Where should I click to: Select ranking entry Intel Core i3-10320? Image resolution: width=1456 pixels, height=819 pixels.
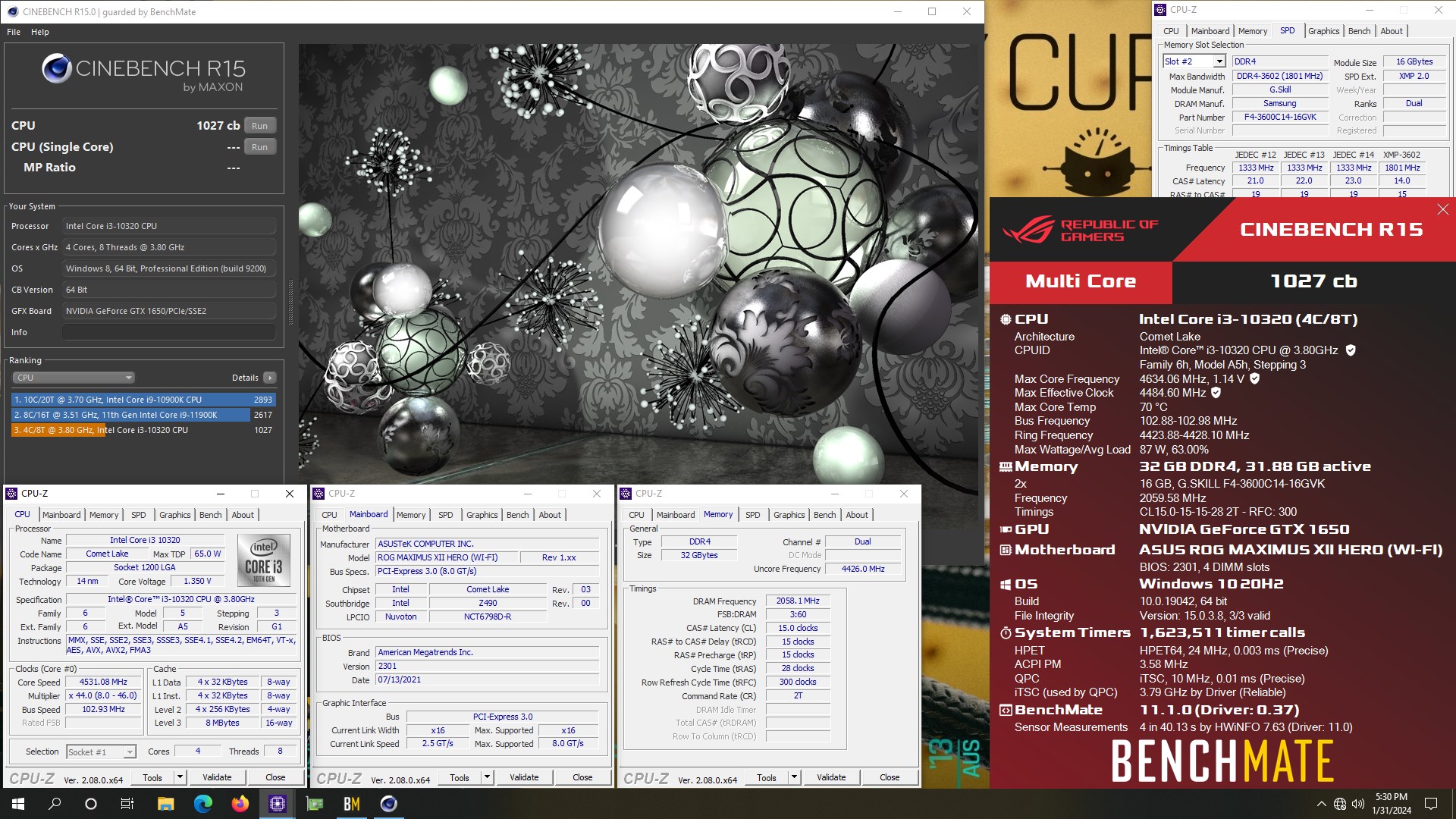click(x=143, y=430)
